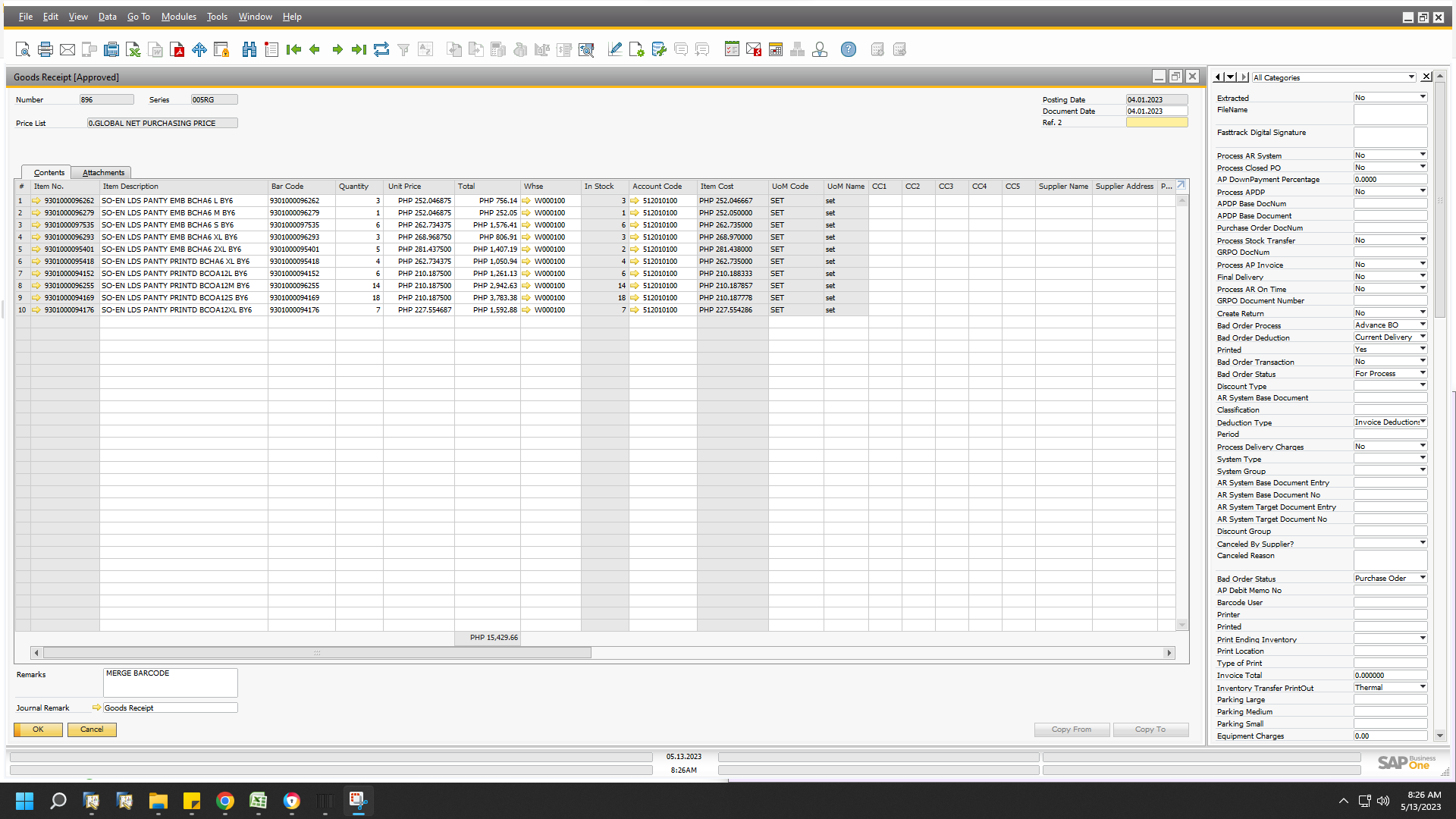Open the Tools menu
Image resolution: width=1456 pixels, height=819 pixels.
[x=217, y=17]
